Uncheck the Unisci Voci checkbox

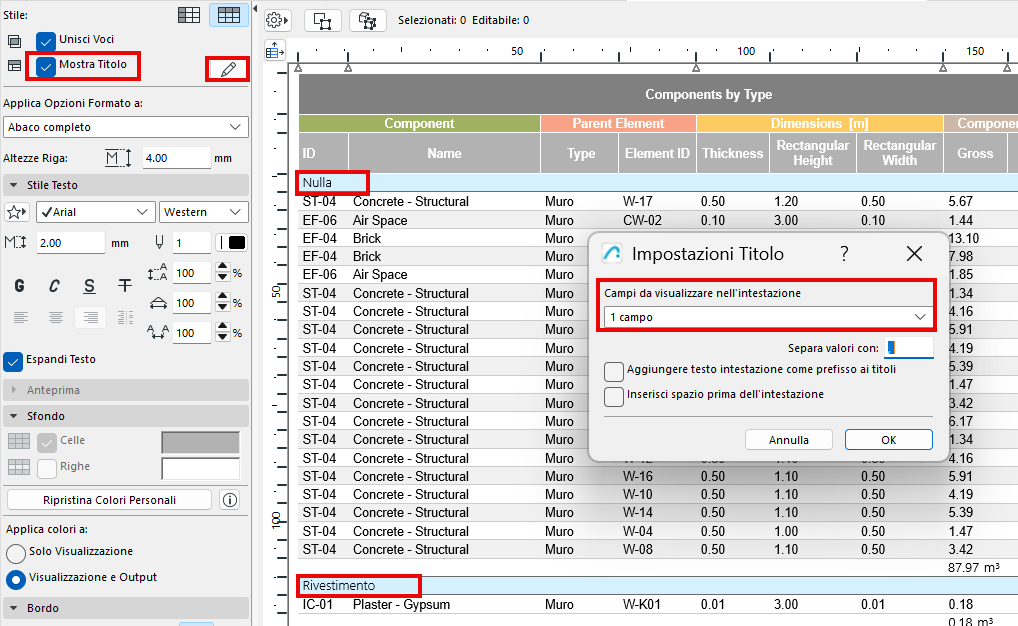tap(46, 41)
